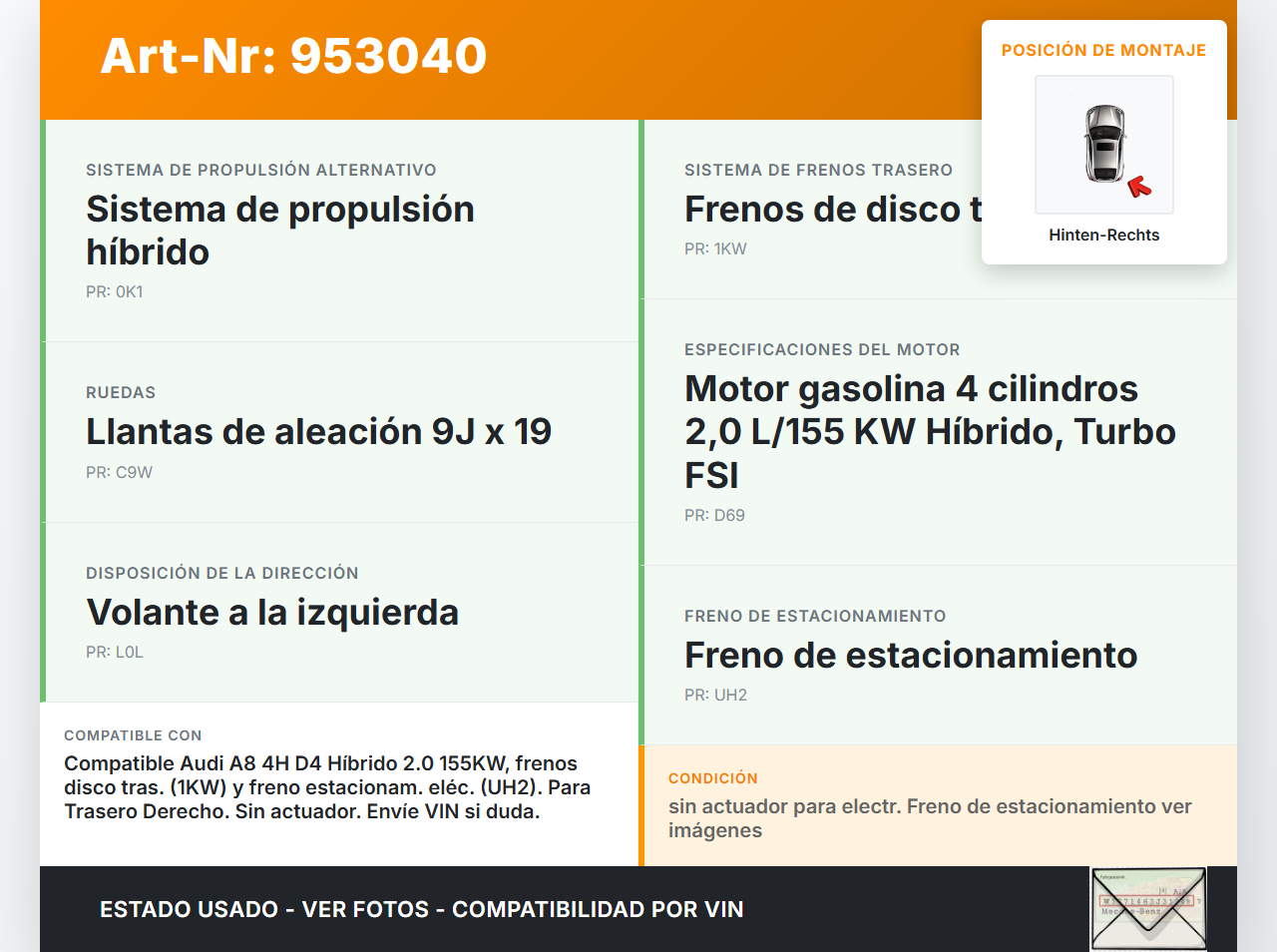The height and width of the screenshot is (952, 1277).
Task: Click the PR: D69 code
Action: (714, 515)
